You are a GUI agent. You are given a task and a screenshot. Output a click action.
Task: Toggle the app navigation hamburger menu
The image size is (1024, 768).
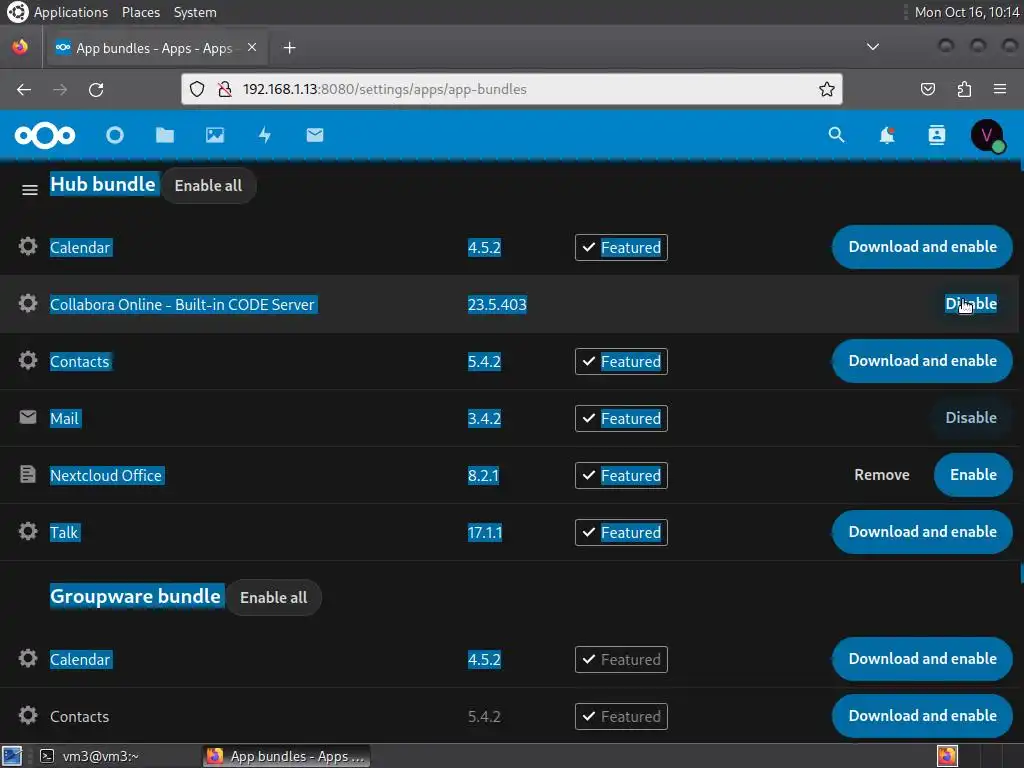pyautogui.click(x=29, y=190)
